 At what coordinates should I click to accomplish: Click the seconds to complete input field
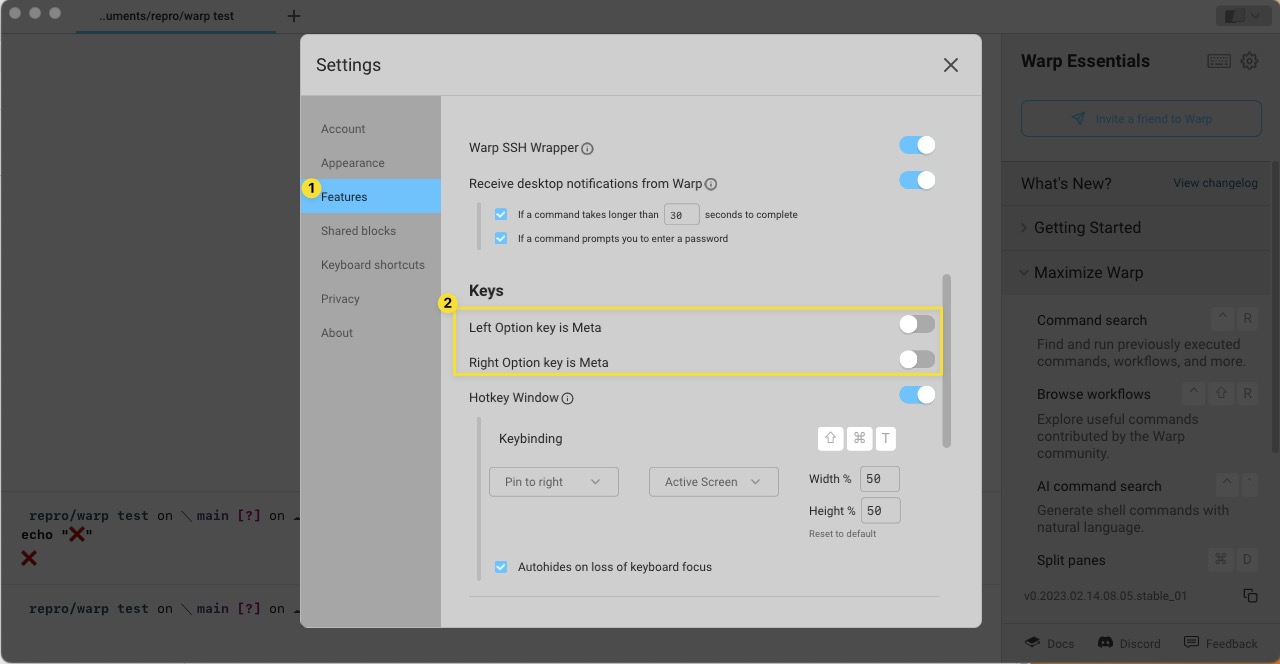681,214
